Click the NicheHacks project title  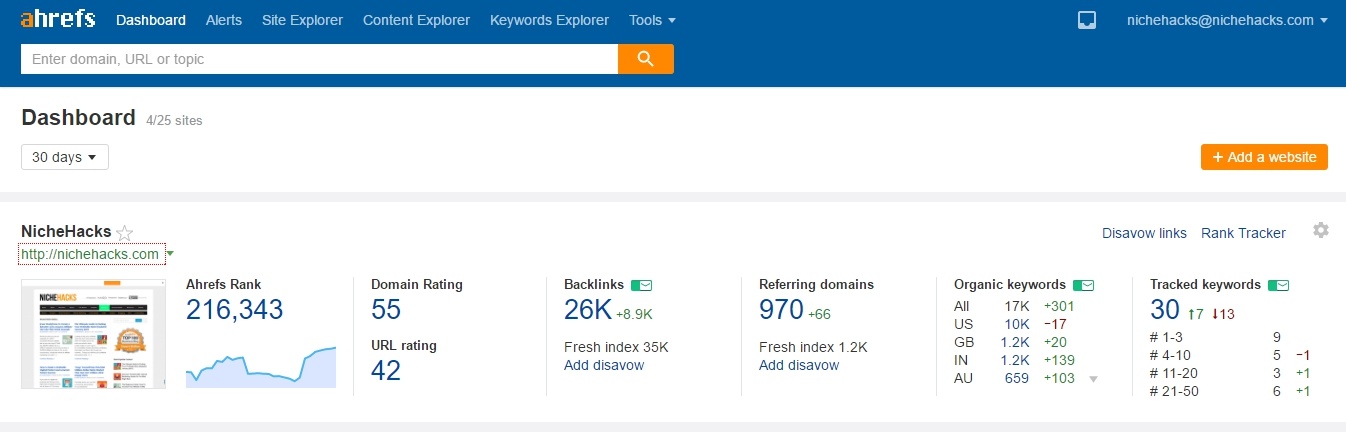(x=66, y=232)
